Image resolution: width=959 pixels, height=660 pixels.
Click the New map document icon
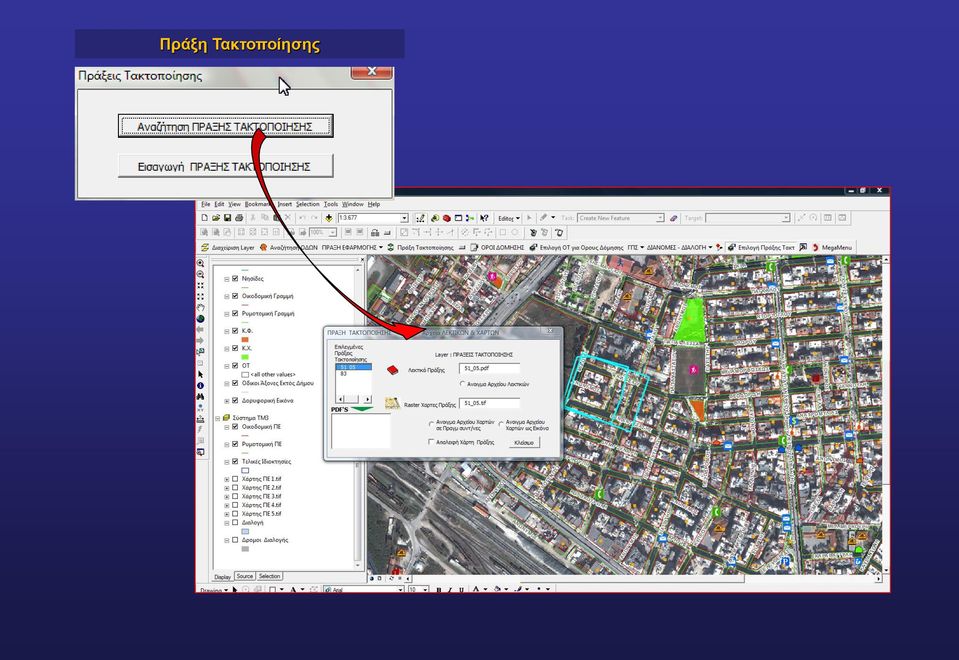point(205,218)
